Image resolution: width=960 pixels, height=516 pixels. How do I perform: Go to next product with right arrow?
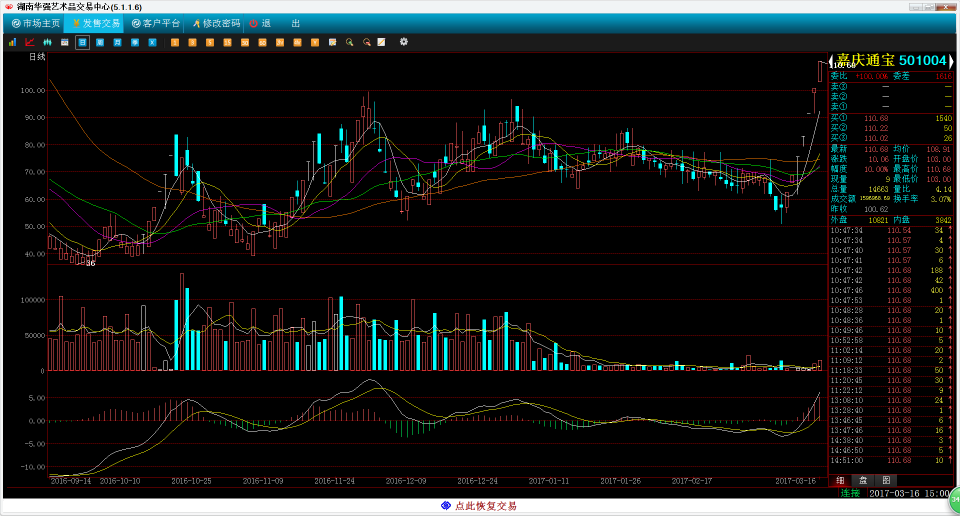coord(950,61)
